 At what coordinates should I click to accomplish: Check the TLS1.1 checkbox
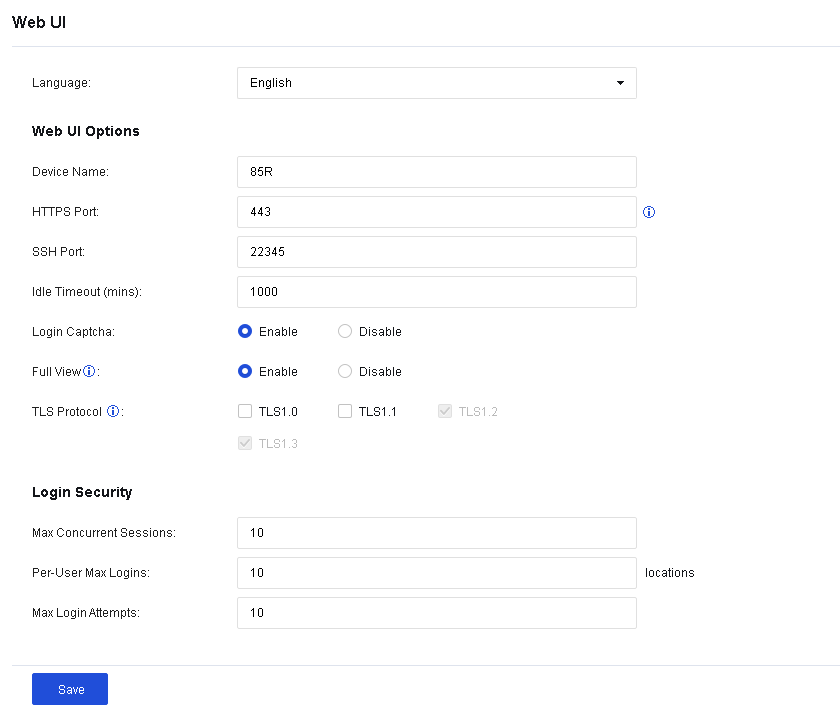pyautogui.click(x=345, y=411)
